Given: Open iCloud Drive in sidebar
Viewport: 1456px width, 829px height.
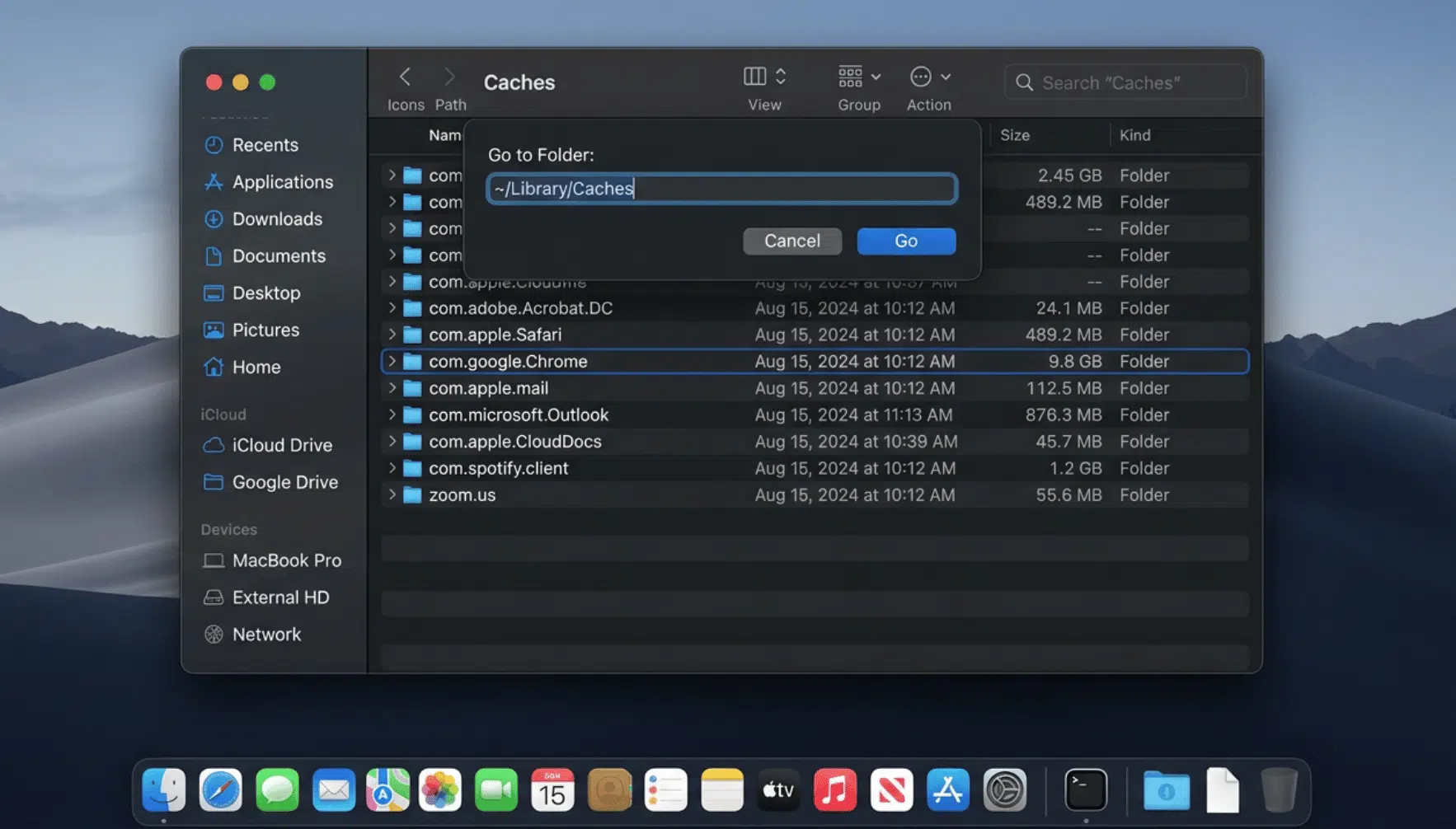Looking at the screenshot, I should 267,445.
